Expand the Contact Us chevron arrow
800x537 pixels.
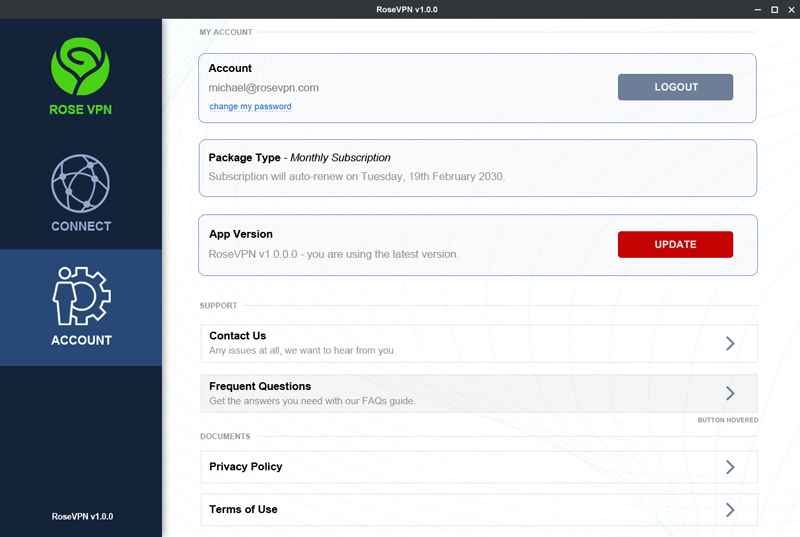click(x=730, y=343)
